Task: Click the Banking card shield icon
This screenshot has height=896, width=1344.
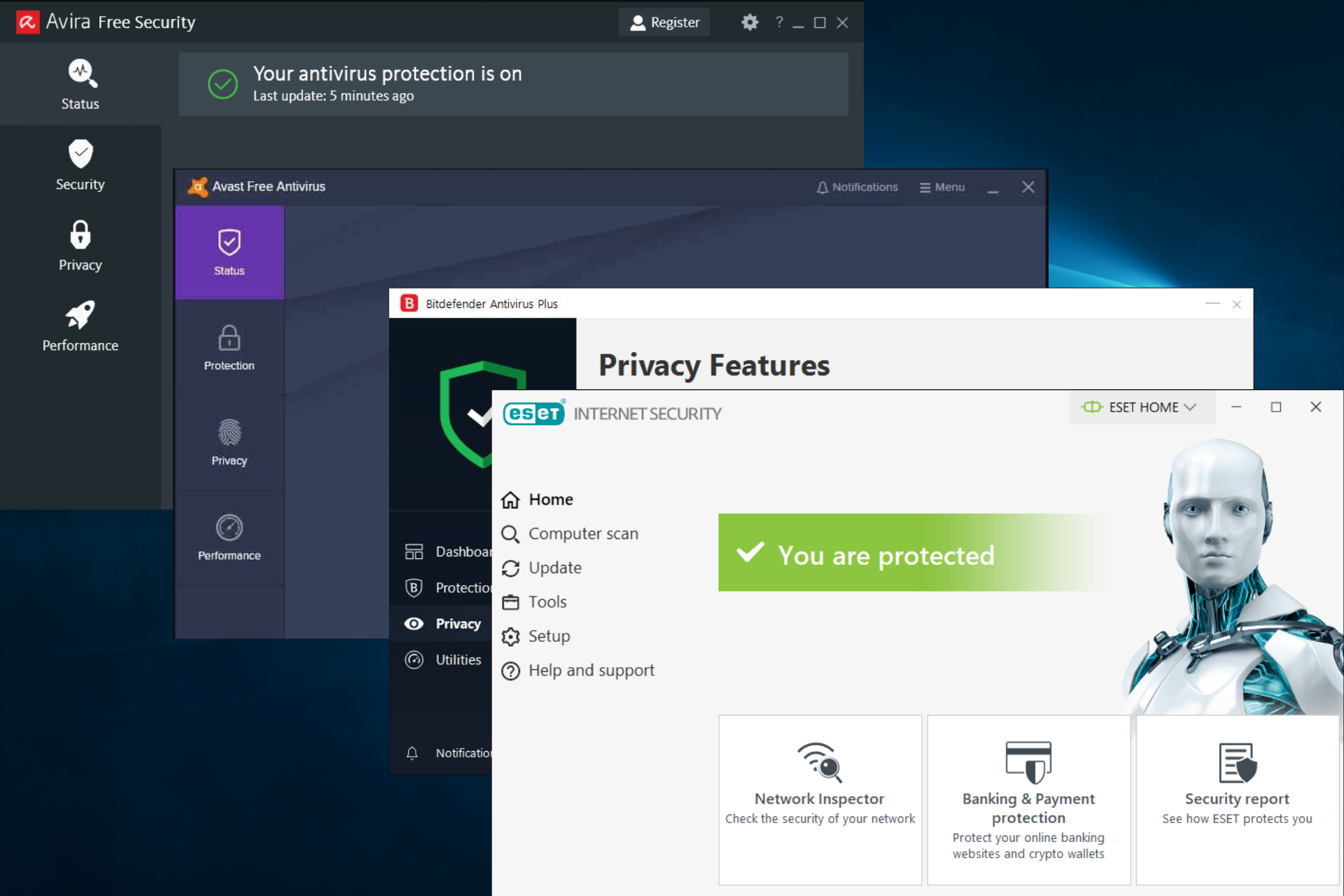Action: (1028, 762)
